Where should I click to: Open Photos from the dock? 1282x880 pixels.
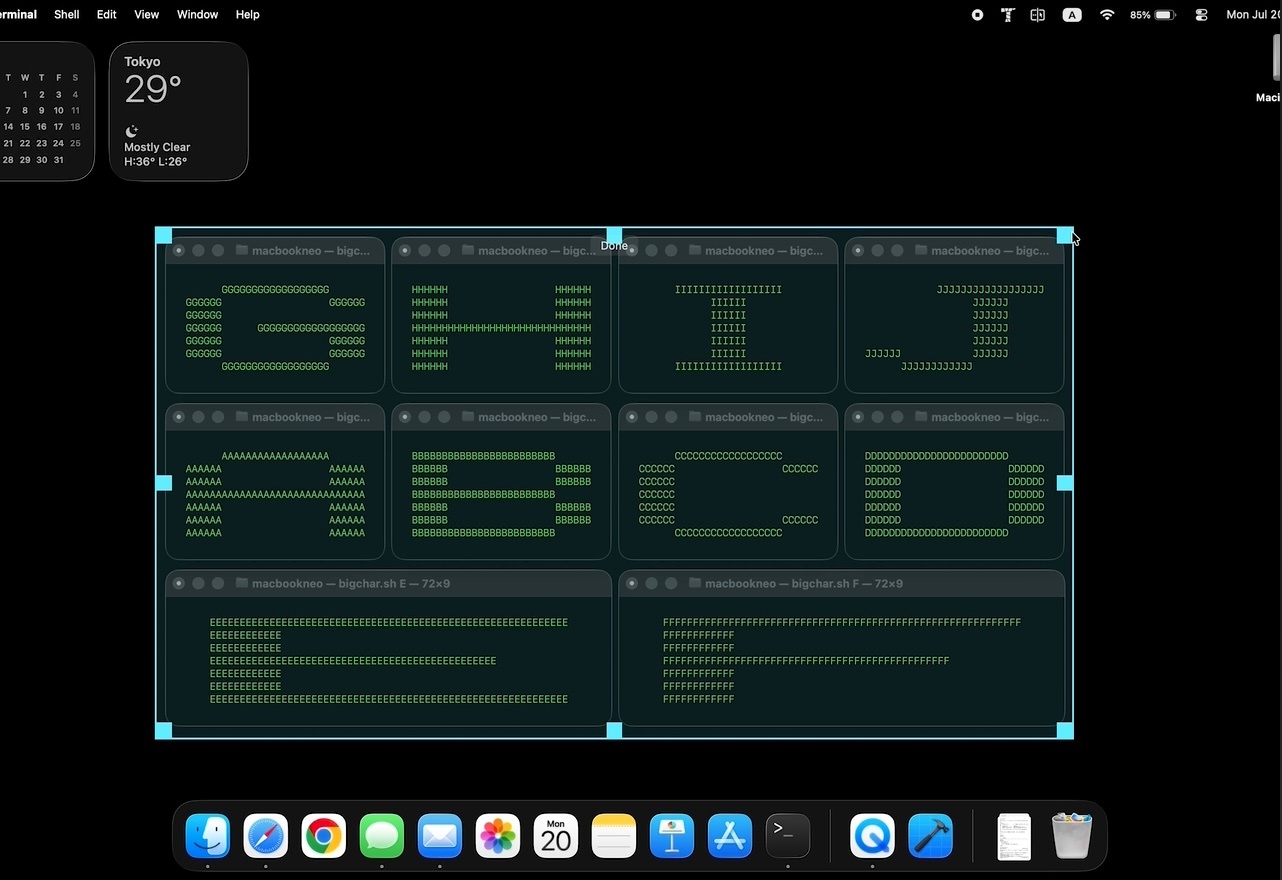(498, 836)
